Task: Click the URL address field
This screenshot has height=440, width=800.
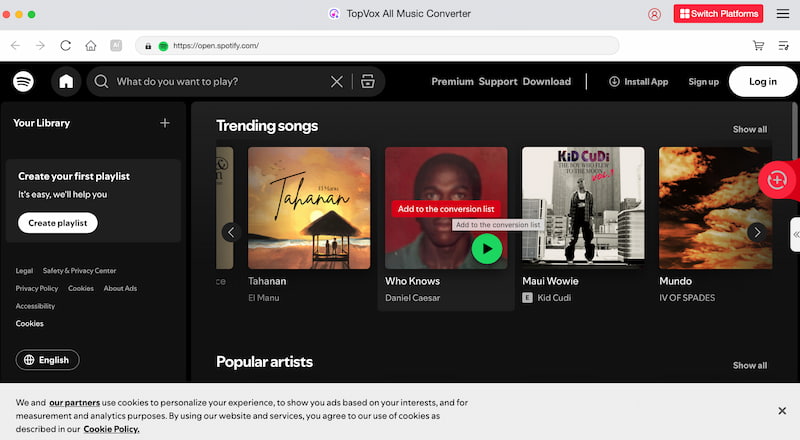Action: tap(377, 45)
